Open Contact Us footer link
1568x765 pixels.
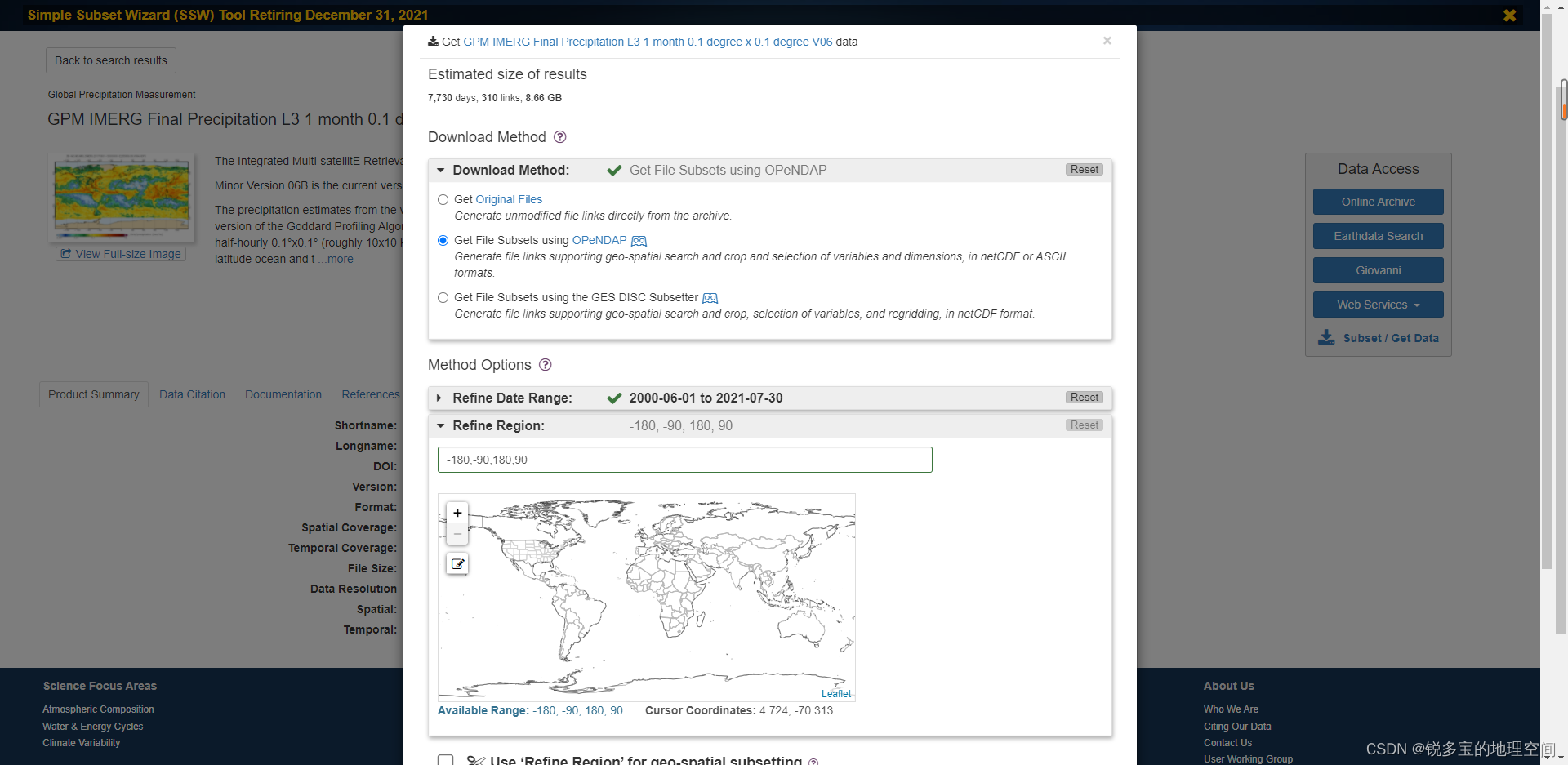pyautogui.click(x=1227, y=743)
